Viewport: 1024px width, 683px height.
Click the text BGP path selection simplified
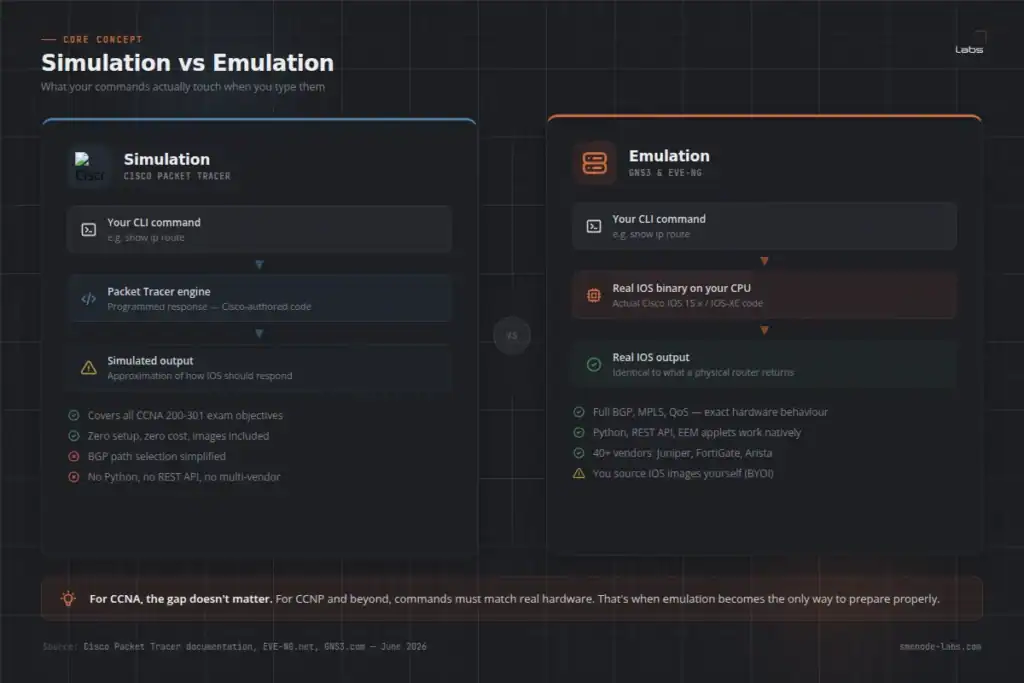(x=157, y=456)
